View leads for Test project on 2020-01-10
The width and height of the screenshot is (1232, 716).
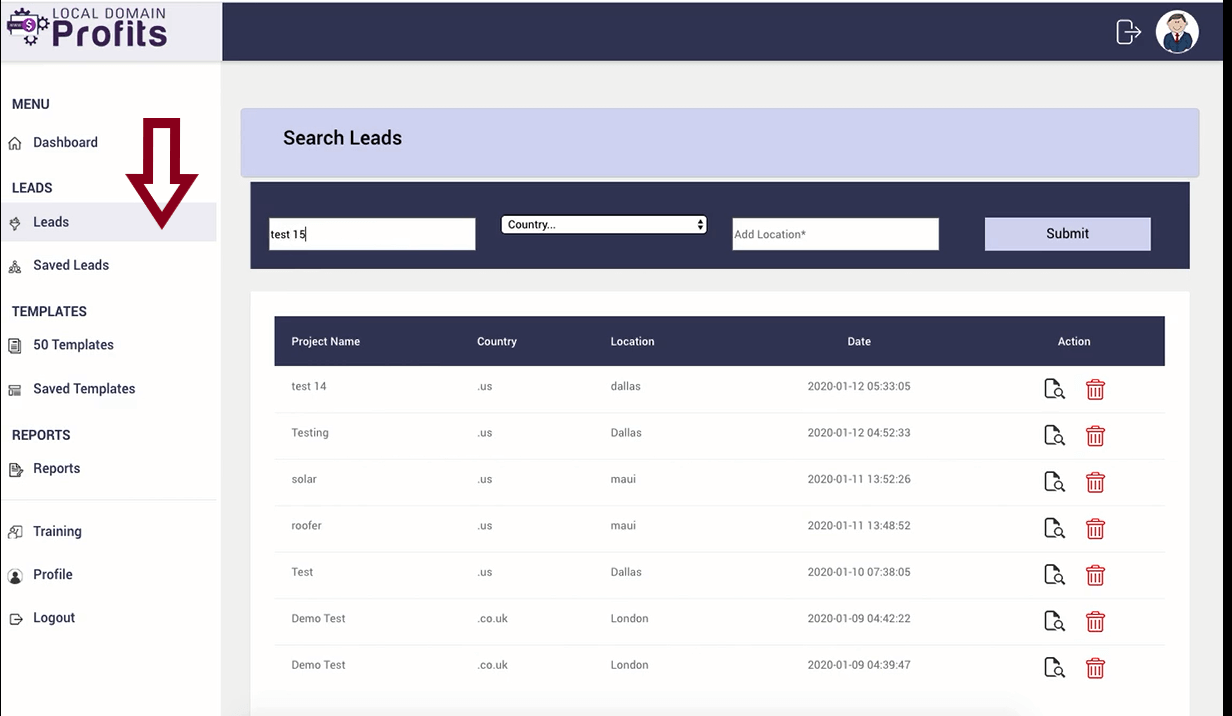1054,575
